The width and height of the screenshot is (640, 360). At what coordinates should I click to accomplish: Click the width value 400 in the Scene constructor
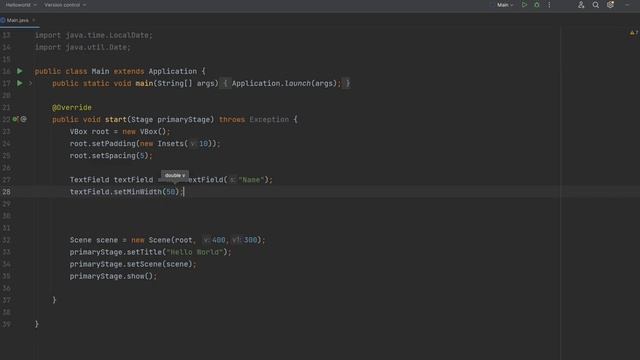click(218, 240)
